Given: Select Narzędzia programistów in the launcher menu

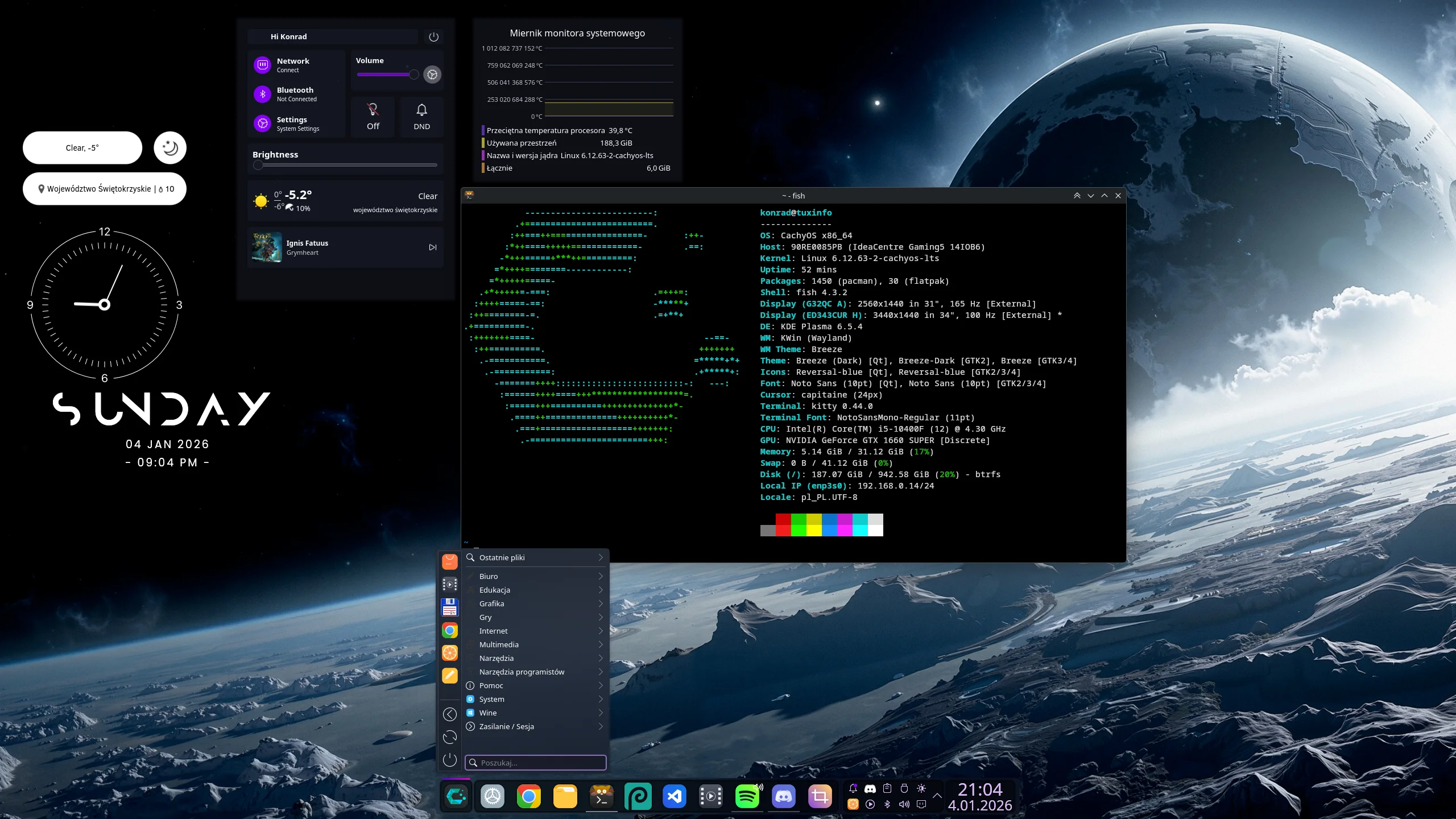Looking at the screenshot, I should coord(535,672).
